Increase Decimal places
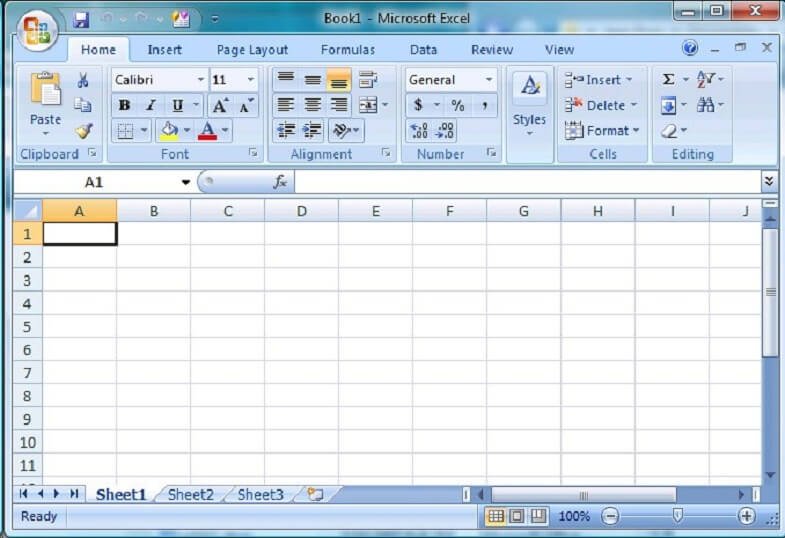This screenshot has height=538, width=785. click(419, 131)
